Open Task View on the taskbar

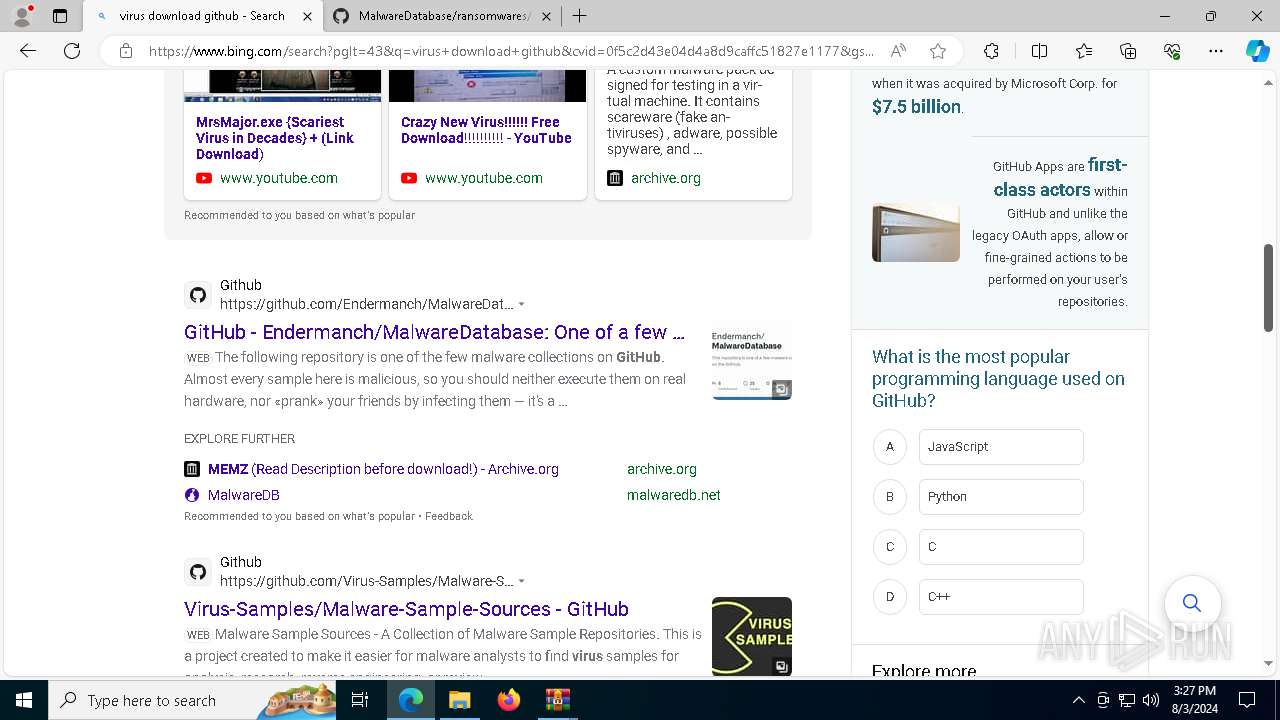coord(361,700)
